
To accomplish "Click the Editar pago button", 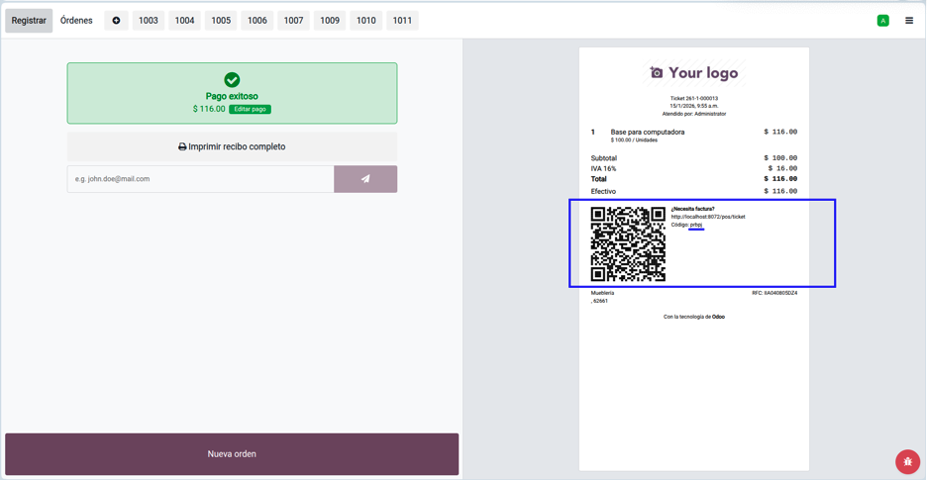I will coord(250,109).
